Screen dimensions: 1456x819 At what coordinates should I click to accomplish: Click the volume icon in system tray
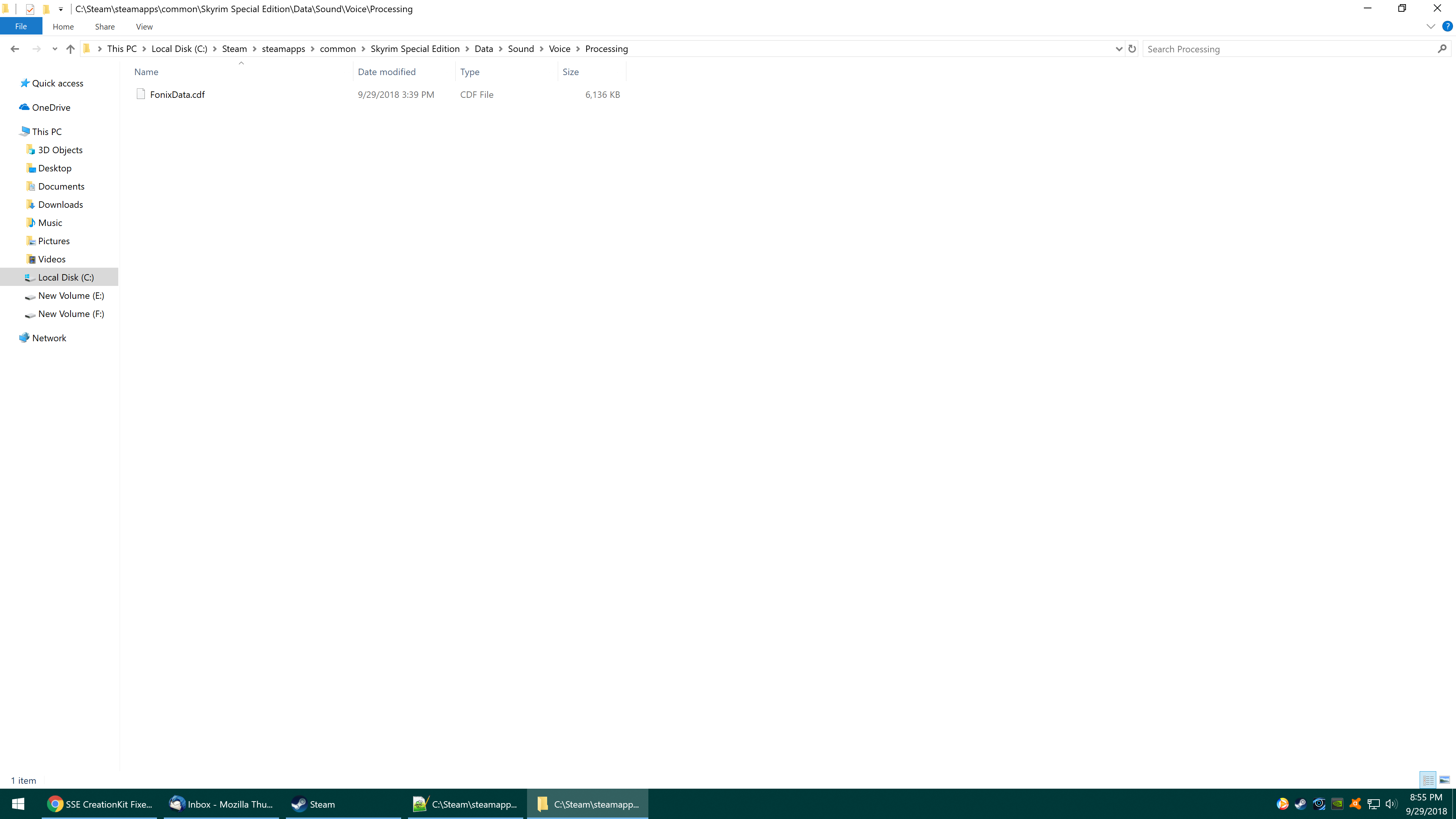click(1390, 804)
